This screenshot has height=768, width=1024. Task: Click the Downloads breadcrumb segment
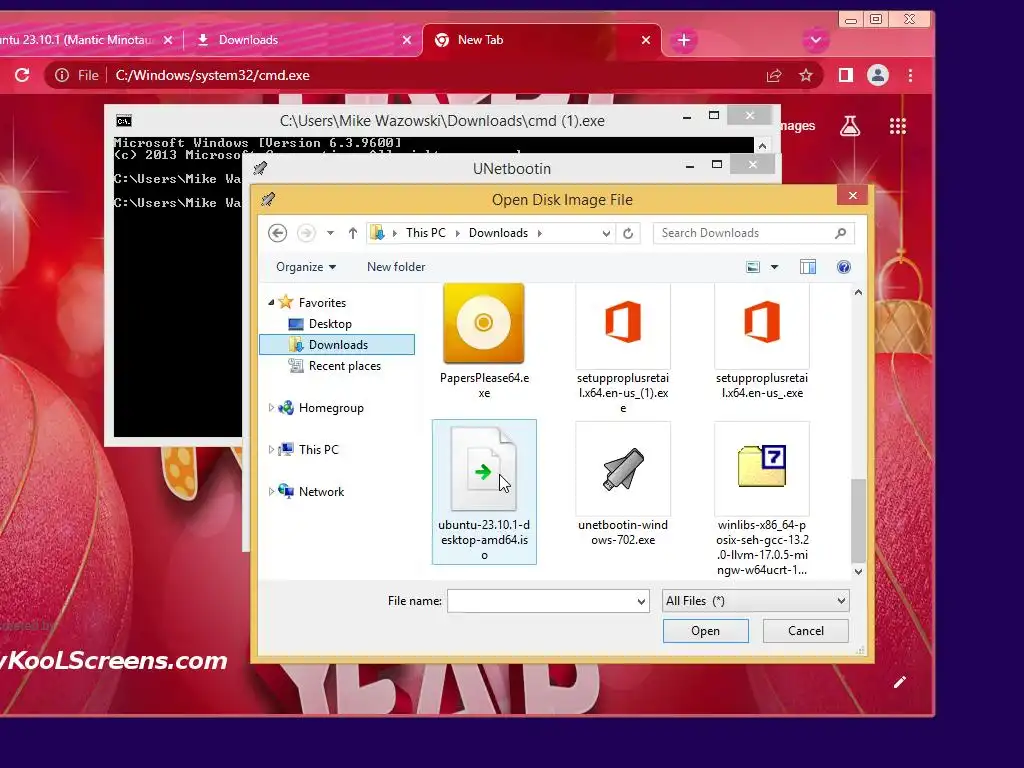(x=498, y=233)
